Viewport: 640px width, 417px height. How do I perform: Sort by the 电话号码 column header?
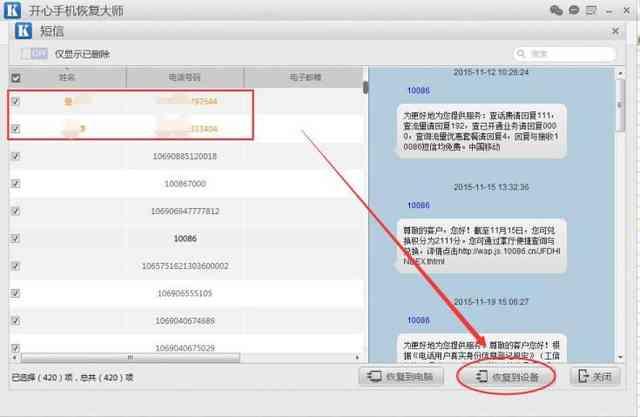185,77
